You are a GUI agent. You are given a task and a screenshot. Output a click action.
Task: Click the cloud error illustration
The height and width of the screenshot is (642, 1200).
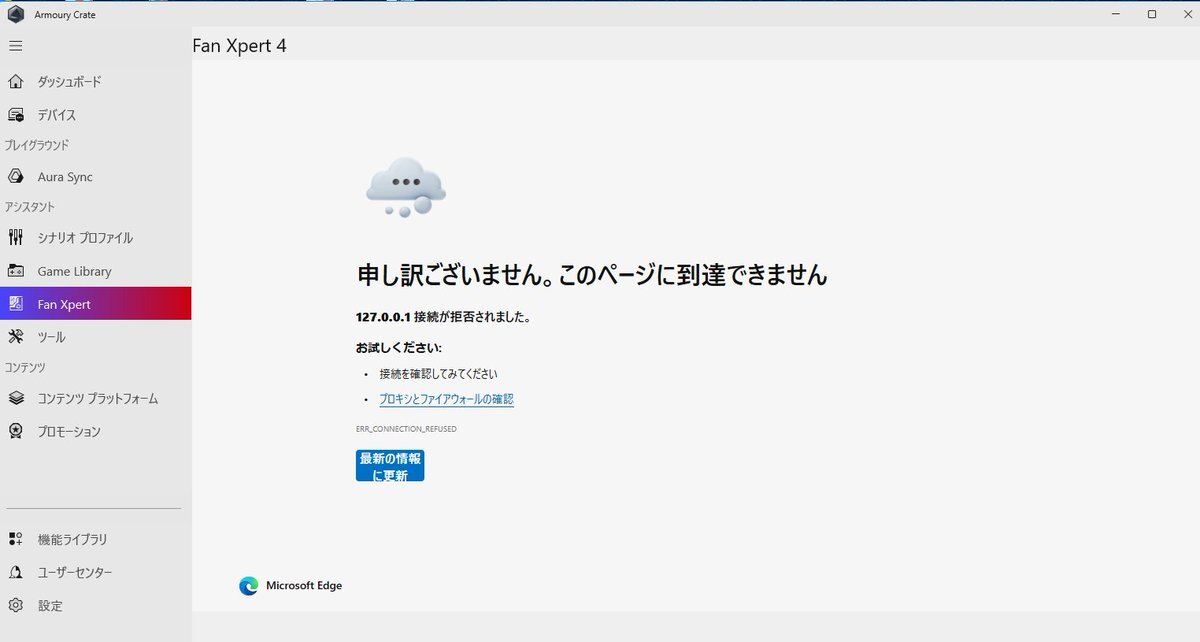[x=405, y=187]
